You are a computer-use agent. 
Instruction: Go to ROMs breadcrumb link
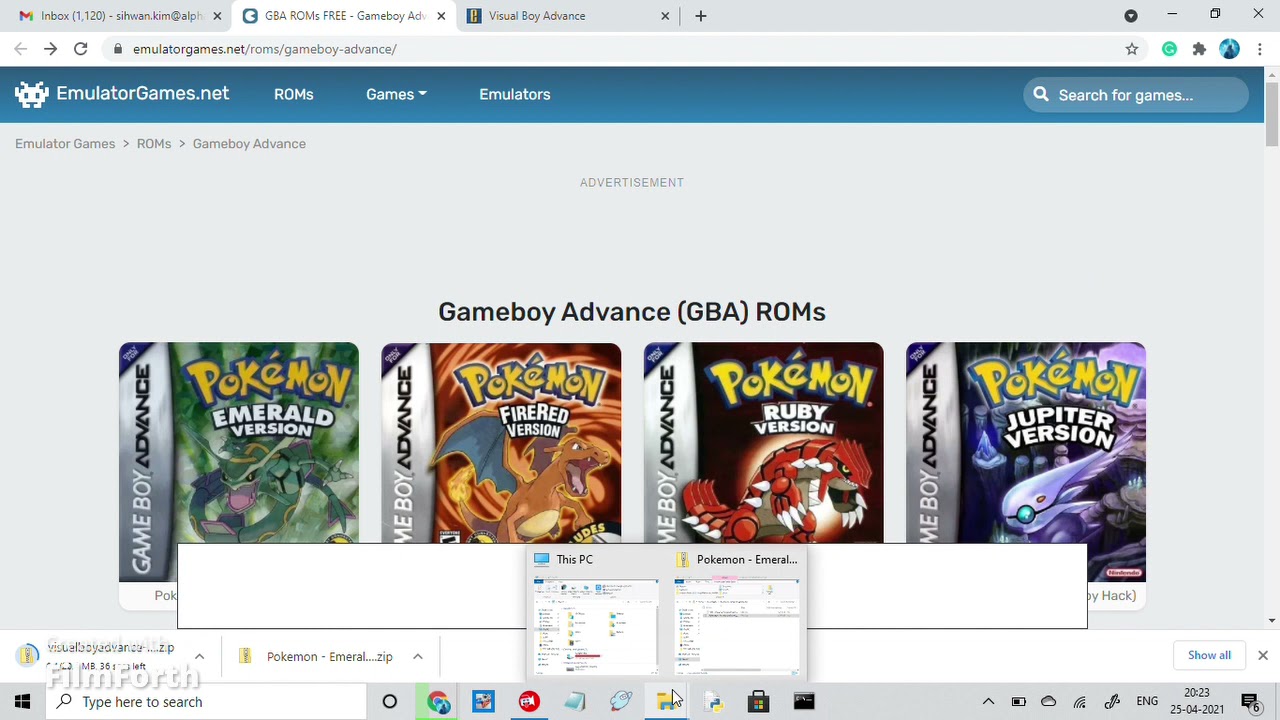click(x=154, y=144)
